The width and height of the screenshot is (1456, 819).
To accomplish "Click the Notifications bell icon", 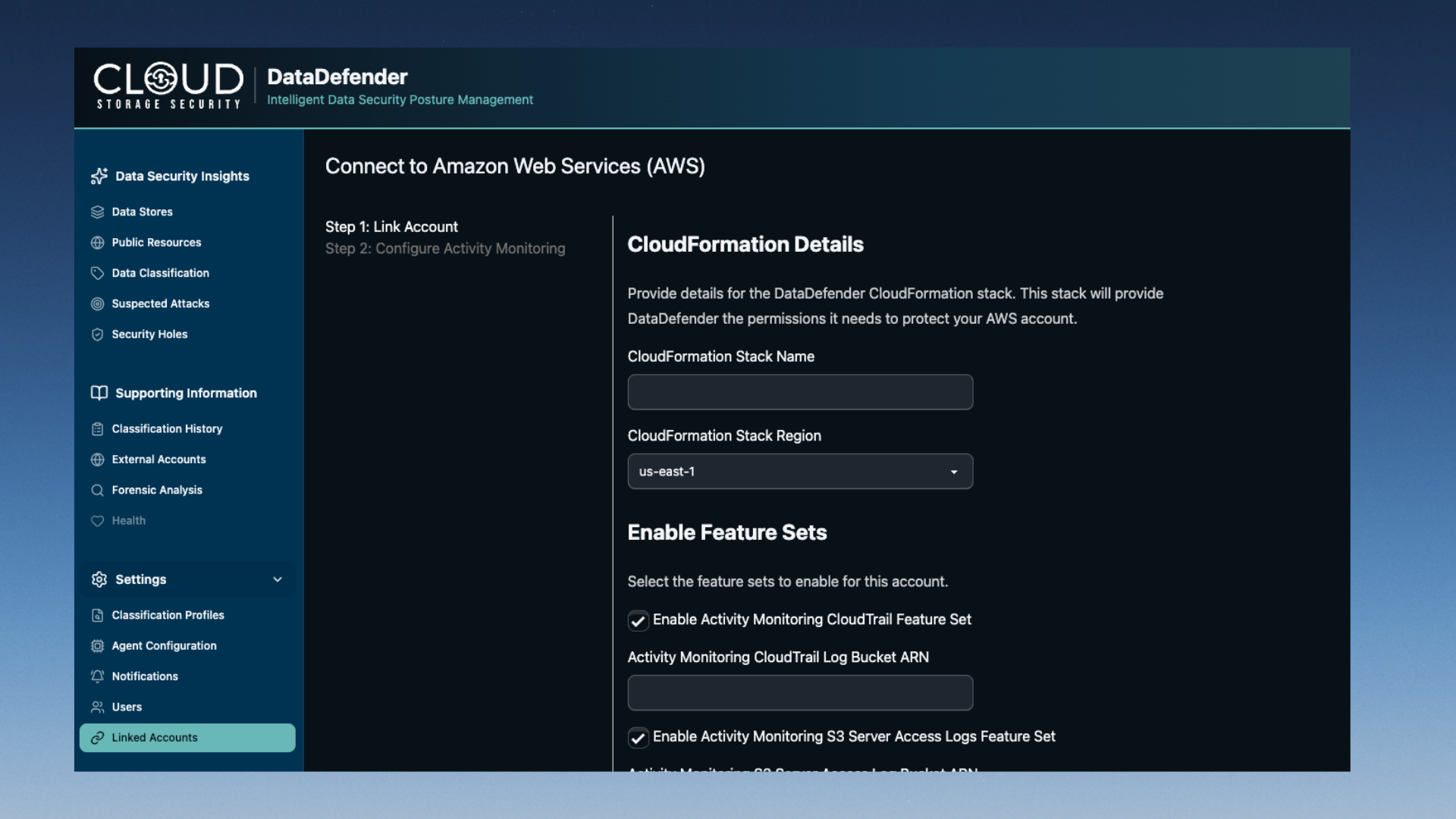I will coord(97,676).
